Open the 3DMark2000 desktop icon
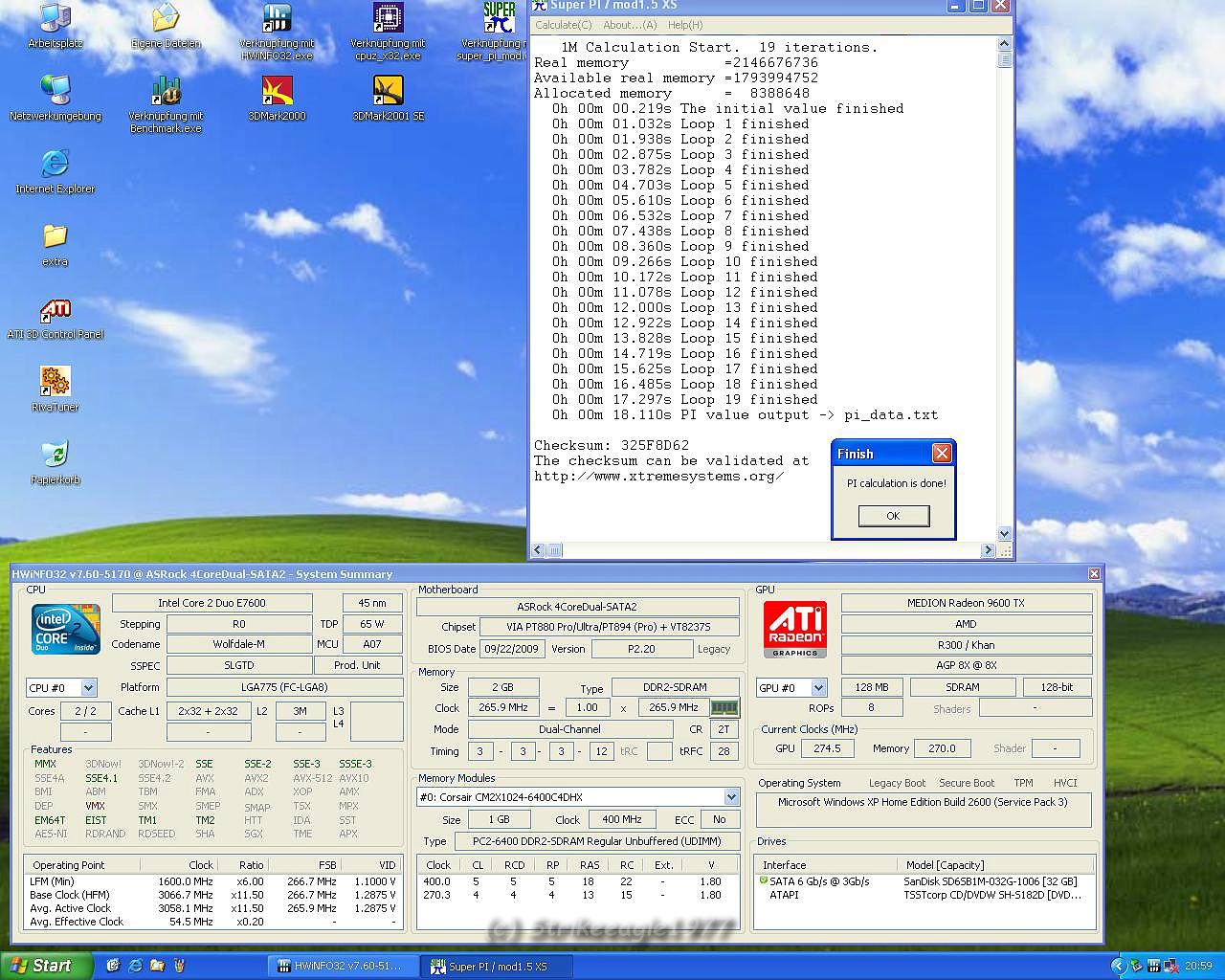This screenshot has width=1225, height=980. 277,92
